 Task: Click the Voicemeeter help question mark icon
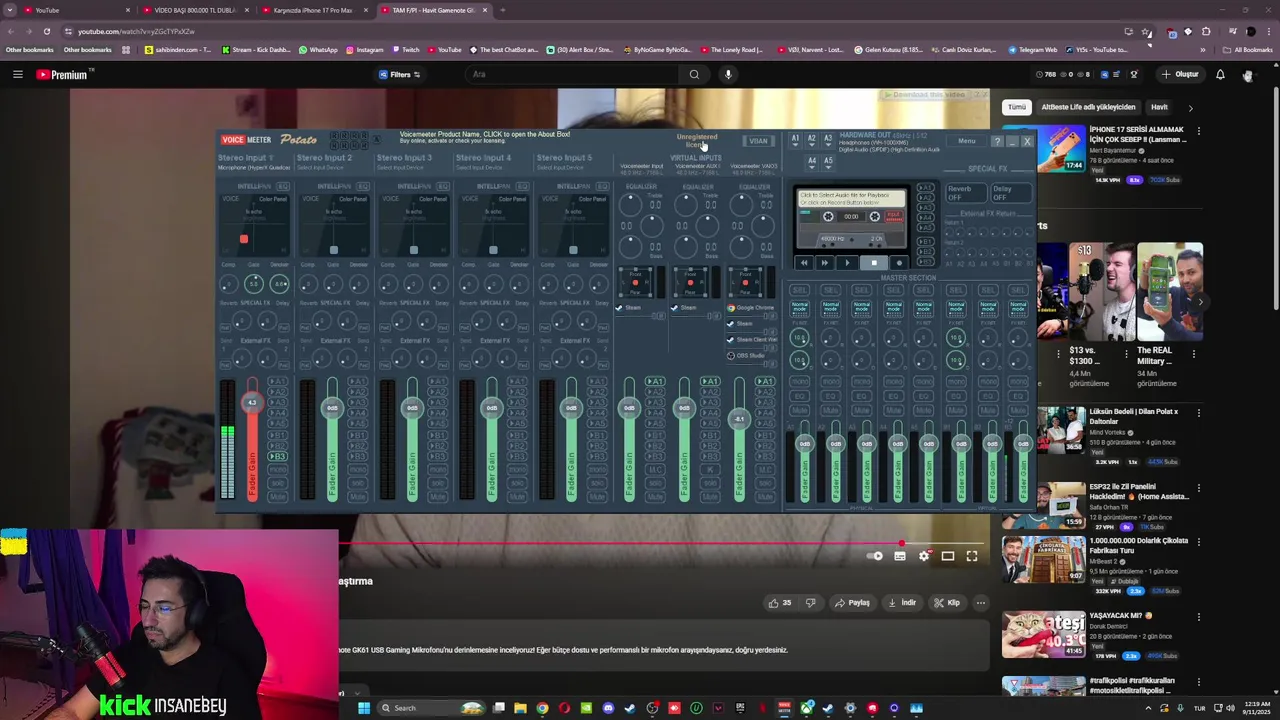pos(997,141)
